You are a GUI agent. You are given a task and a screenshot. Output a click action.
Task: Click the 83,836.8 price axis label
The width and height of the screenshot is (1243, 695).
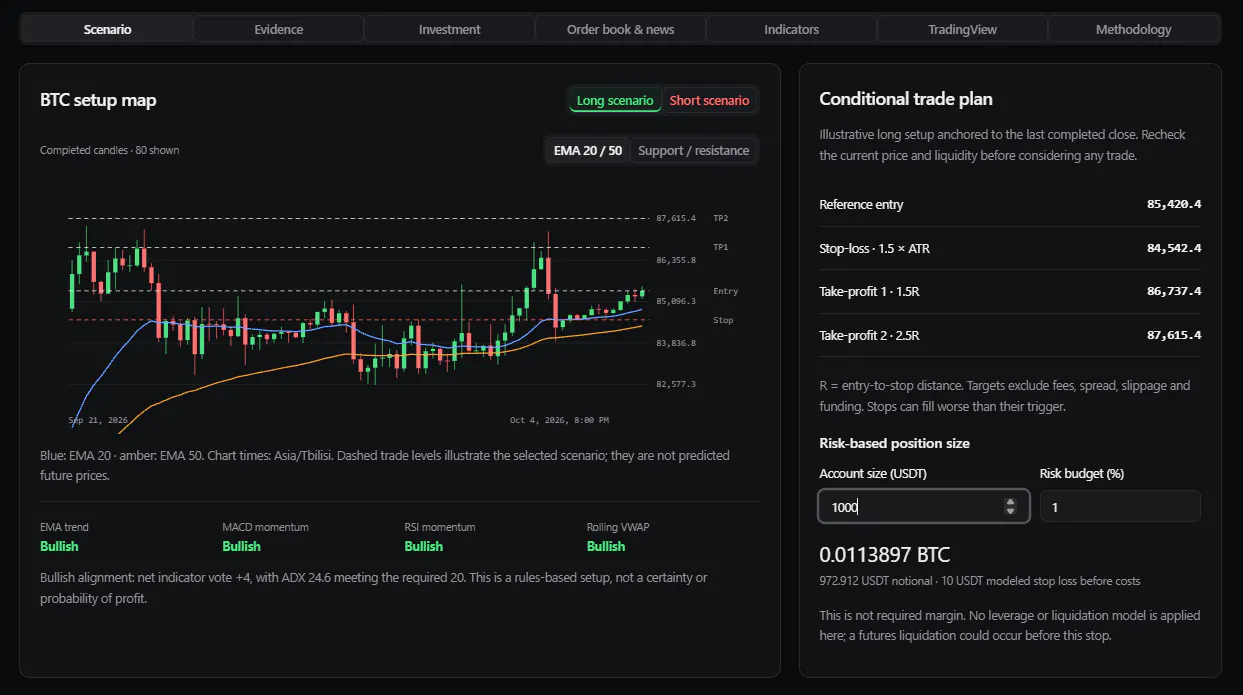click(676, 343)
